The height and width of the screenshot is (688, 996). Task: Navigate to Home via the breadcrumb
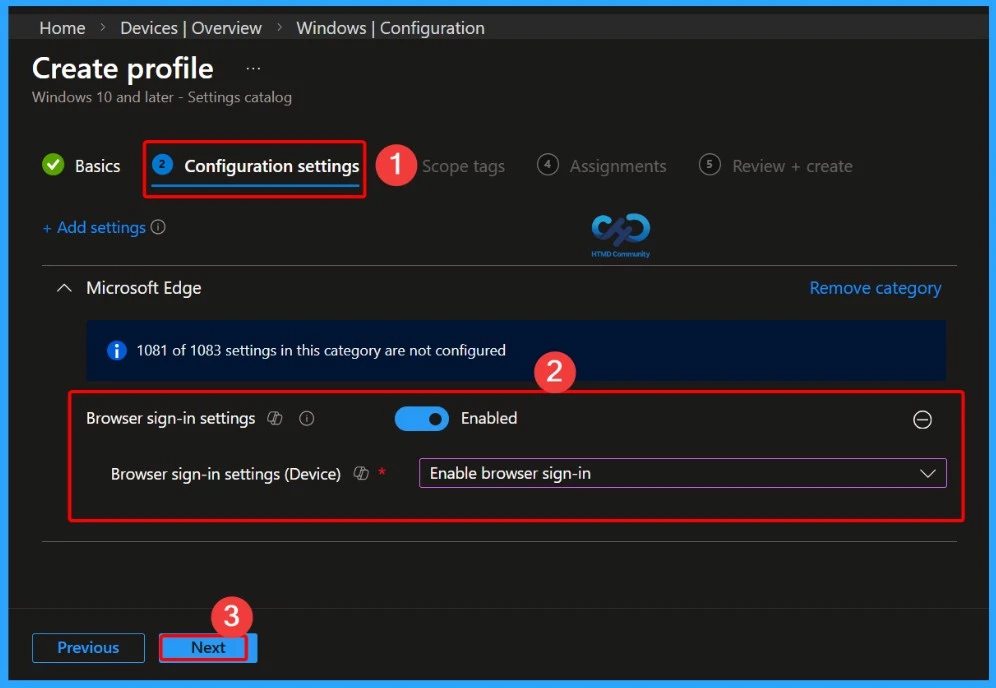pyautogui.click(x=61, y=27)
